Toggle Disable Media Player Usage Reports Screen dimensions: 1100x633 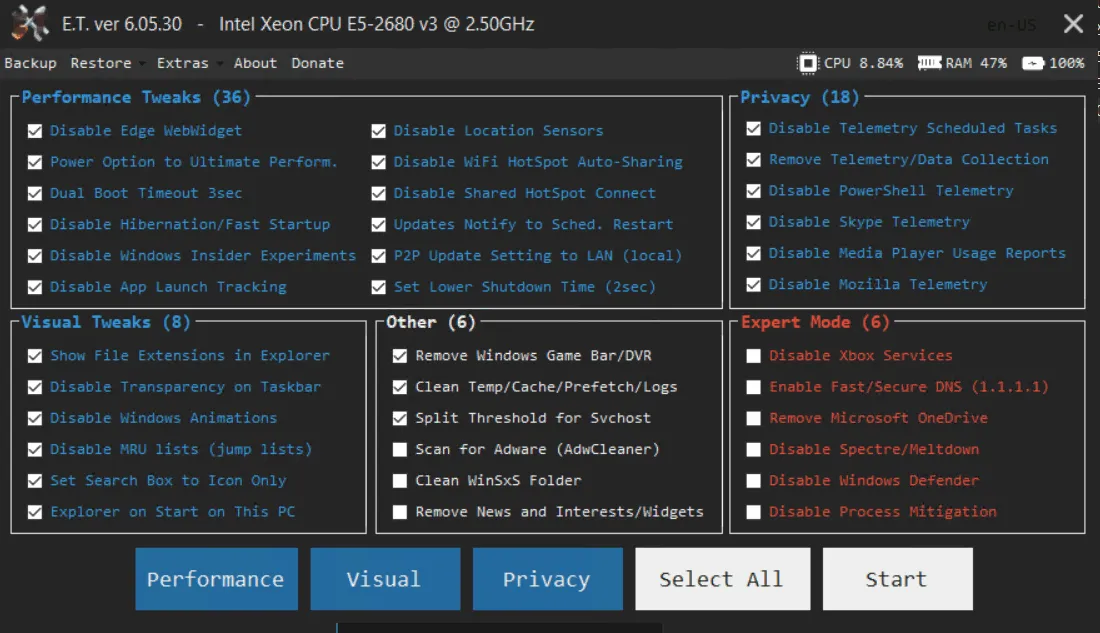tap(753, 253)
